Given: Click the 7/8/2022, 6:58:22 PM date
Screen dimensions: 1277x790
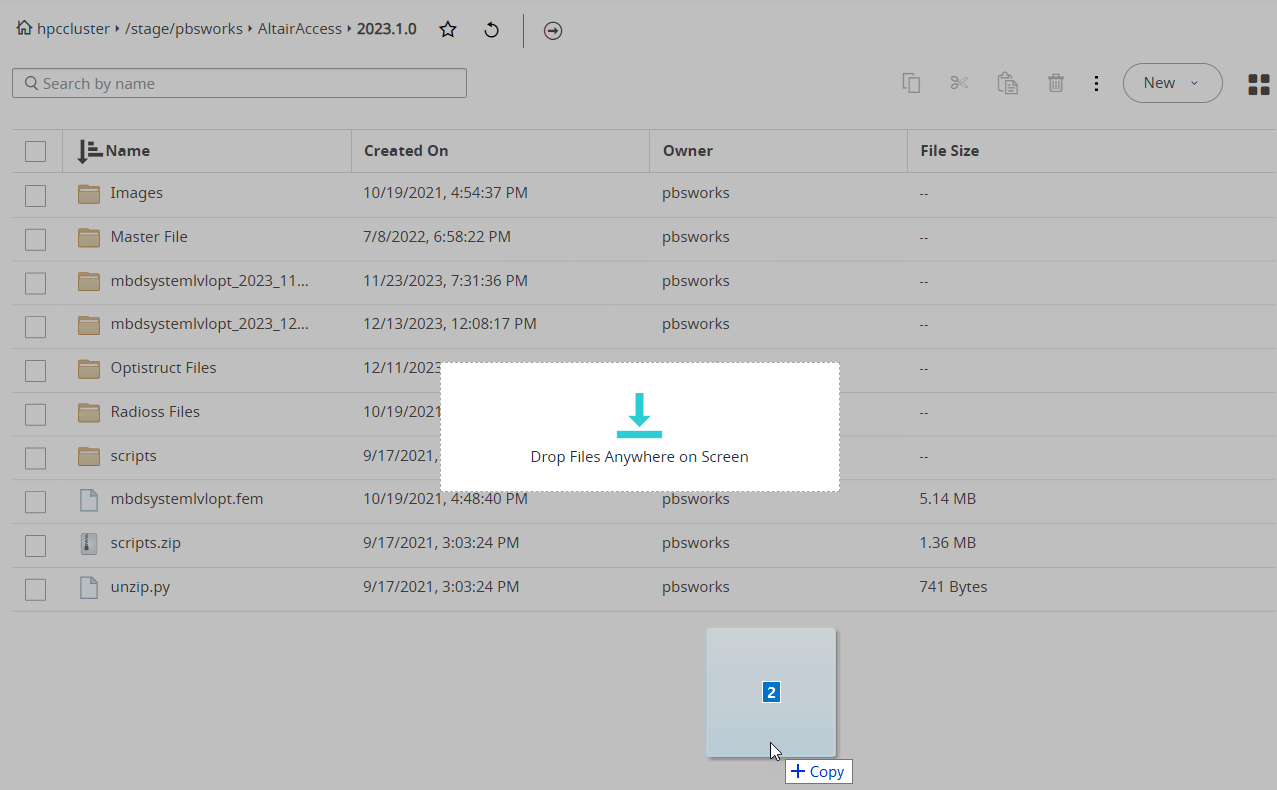Looking at the screenshot, I should 437,237.
